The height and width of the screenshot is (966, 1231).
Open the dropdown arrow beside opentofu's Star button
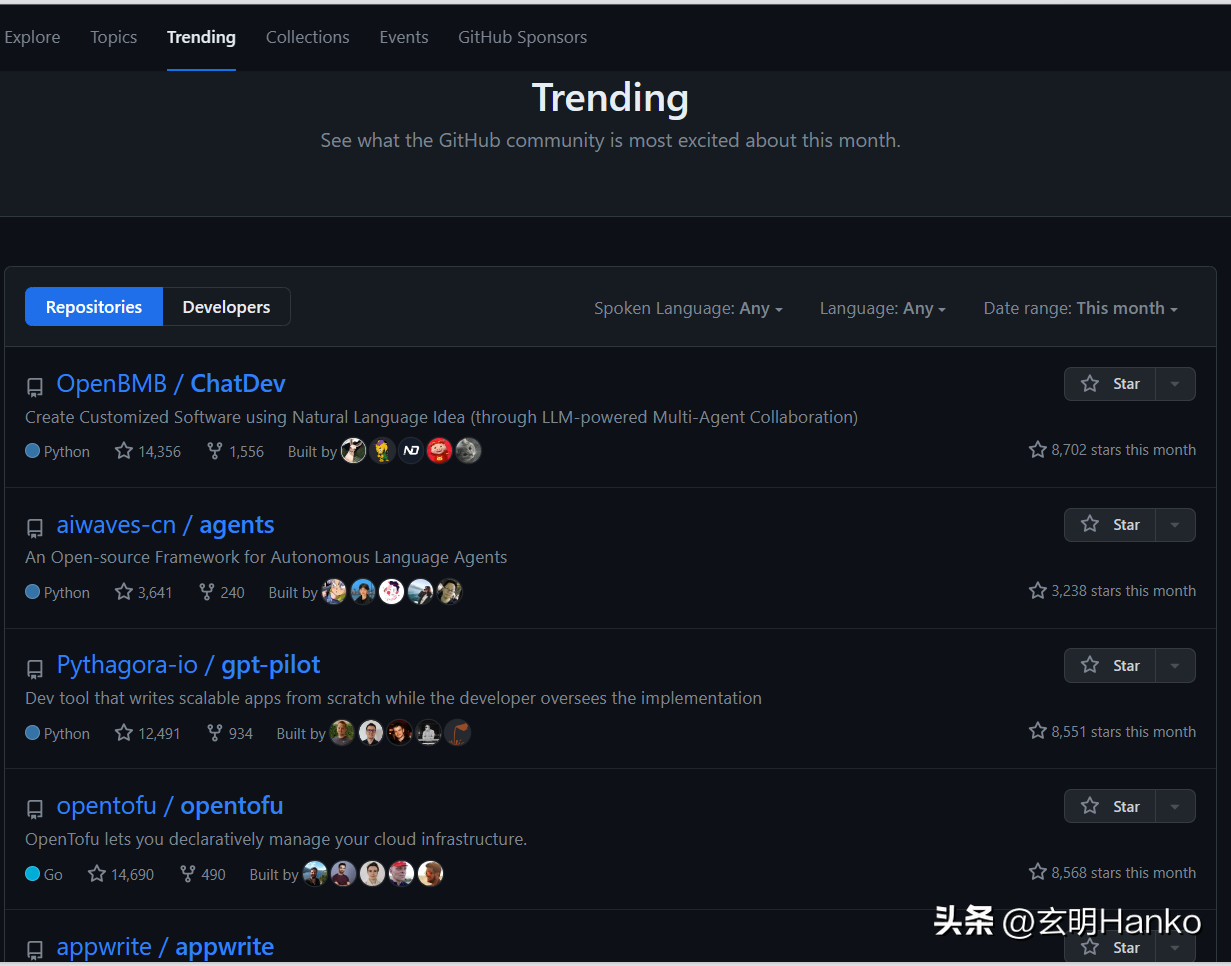pyautogui.click(x=1175, y=807)
